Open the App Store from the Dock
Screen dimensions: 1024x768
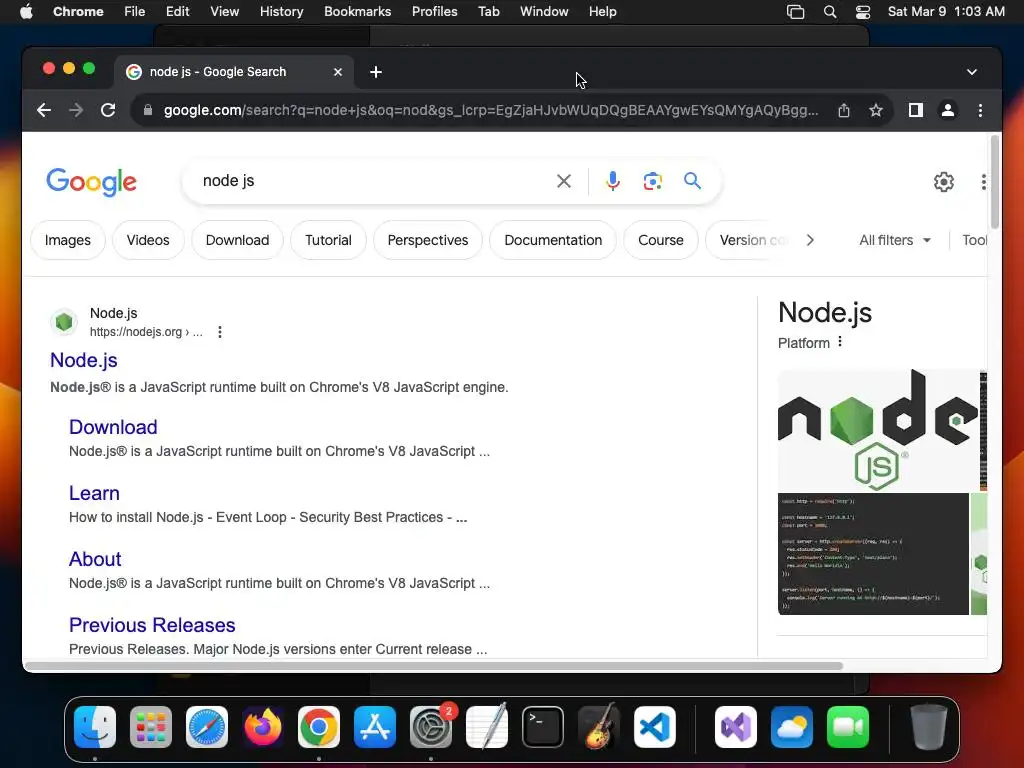pos(375,727)
